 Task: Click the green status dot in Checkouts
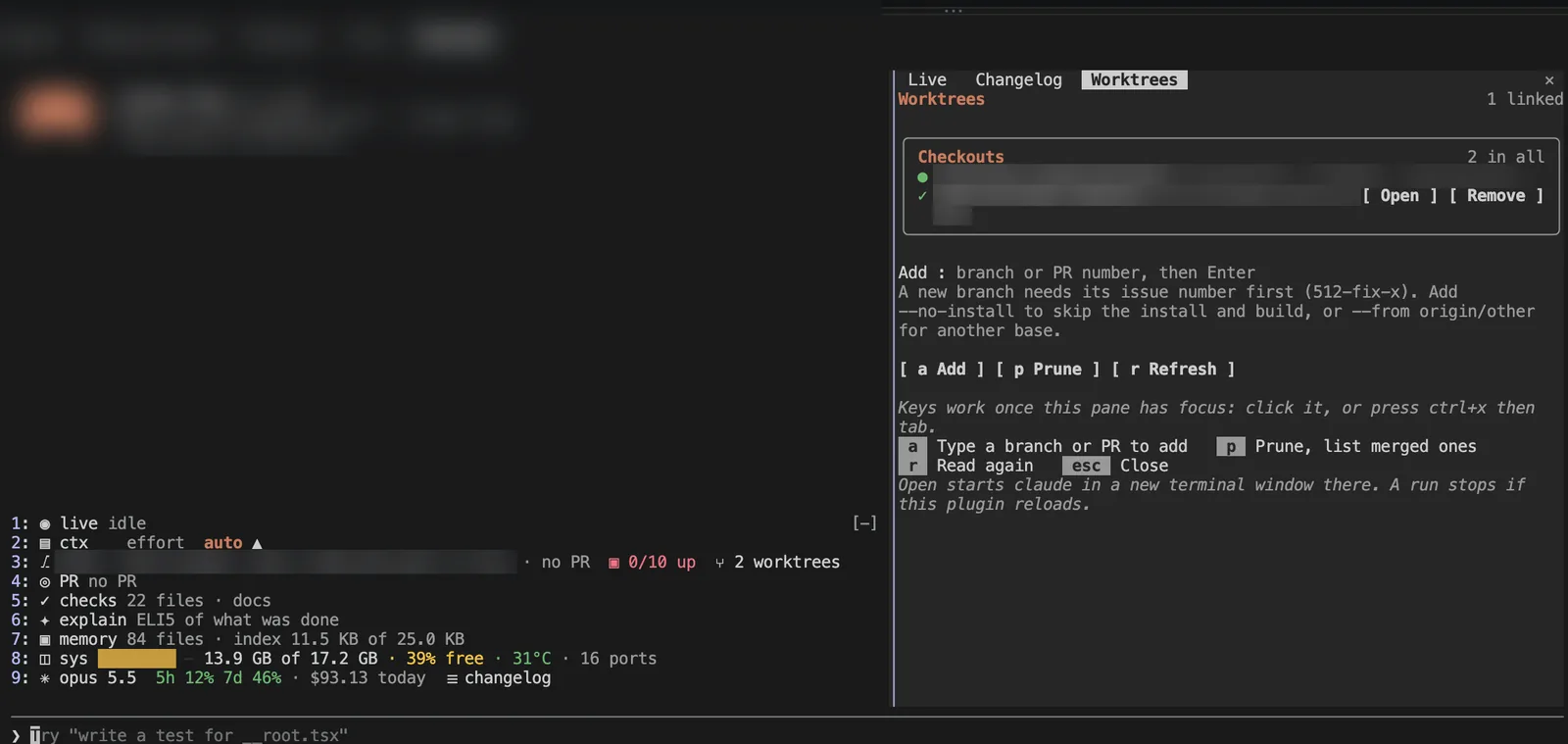click(922, 177)
